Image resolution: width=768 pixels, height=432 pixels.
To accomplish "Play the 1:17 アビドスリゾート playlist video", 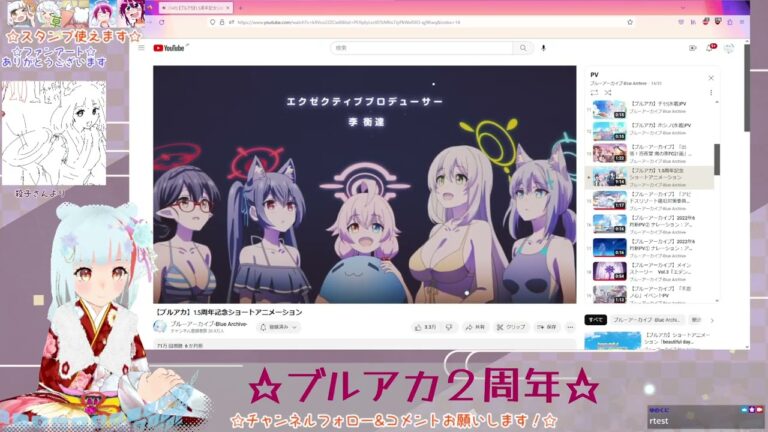I will 651,201.
